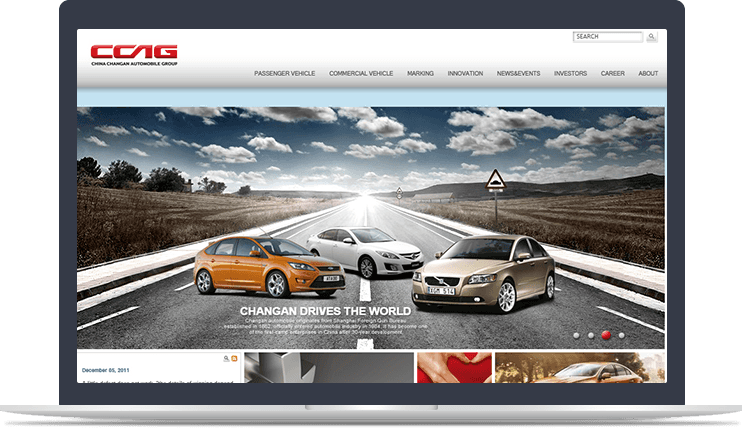This screenshot has height=429, width=742.
Task: Select the Innovation navigation item
Action: coord(465,73)
